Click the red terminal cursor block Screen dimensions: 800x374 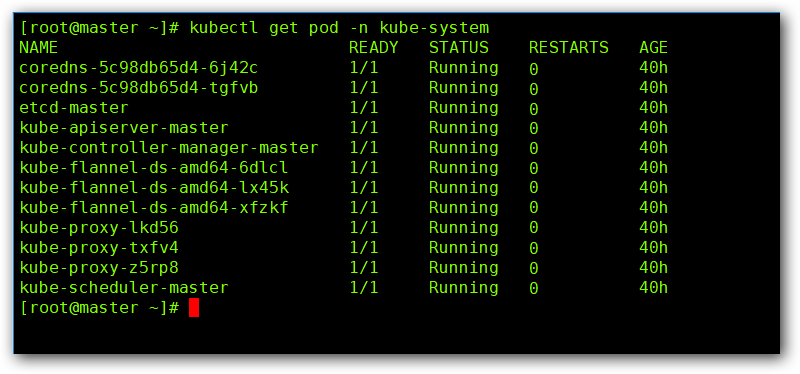click(x=194, y=308)
